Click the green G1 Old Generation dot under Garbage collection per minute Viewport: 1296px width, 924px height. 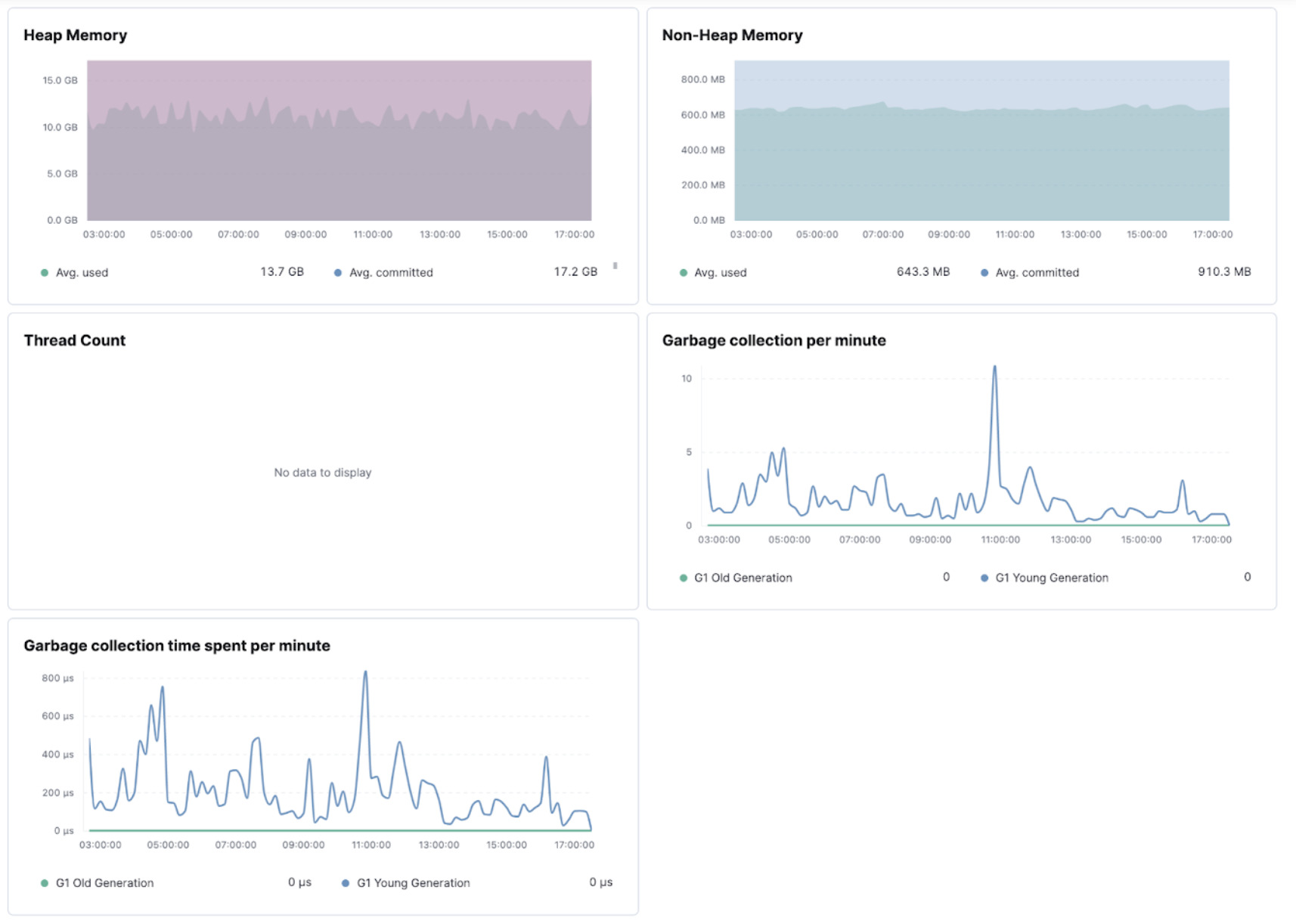(x=684, y=577)
